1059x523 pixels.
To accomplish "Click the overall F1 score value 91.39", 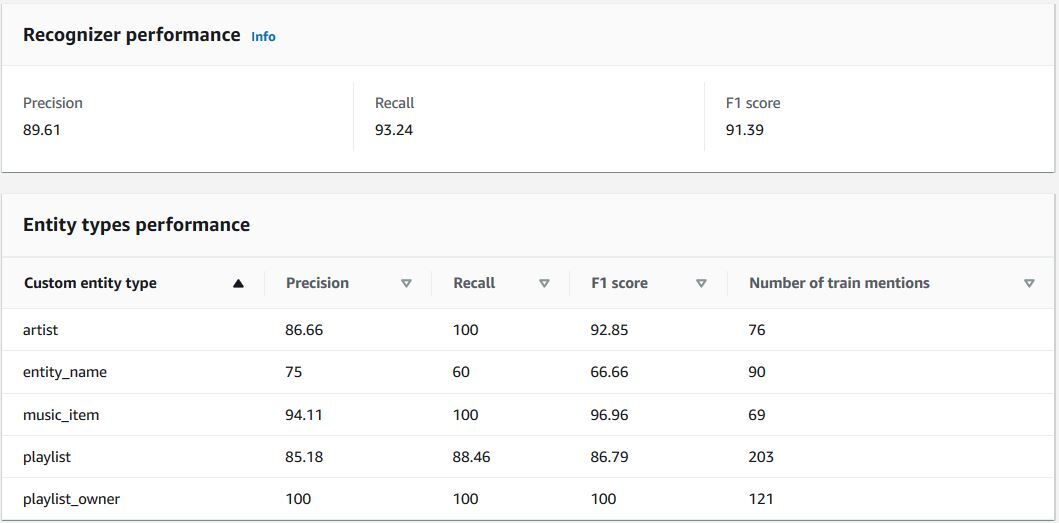I will coord(745,130).
